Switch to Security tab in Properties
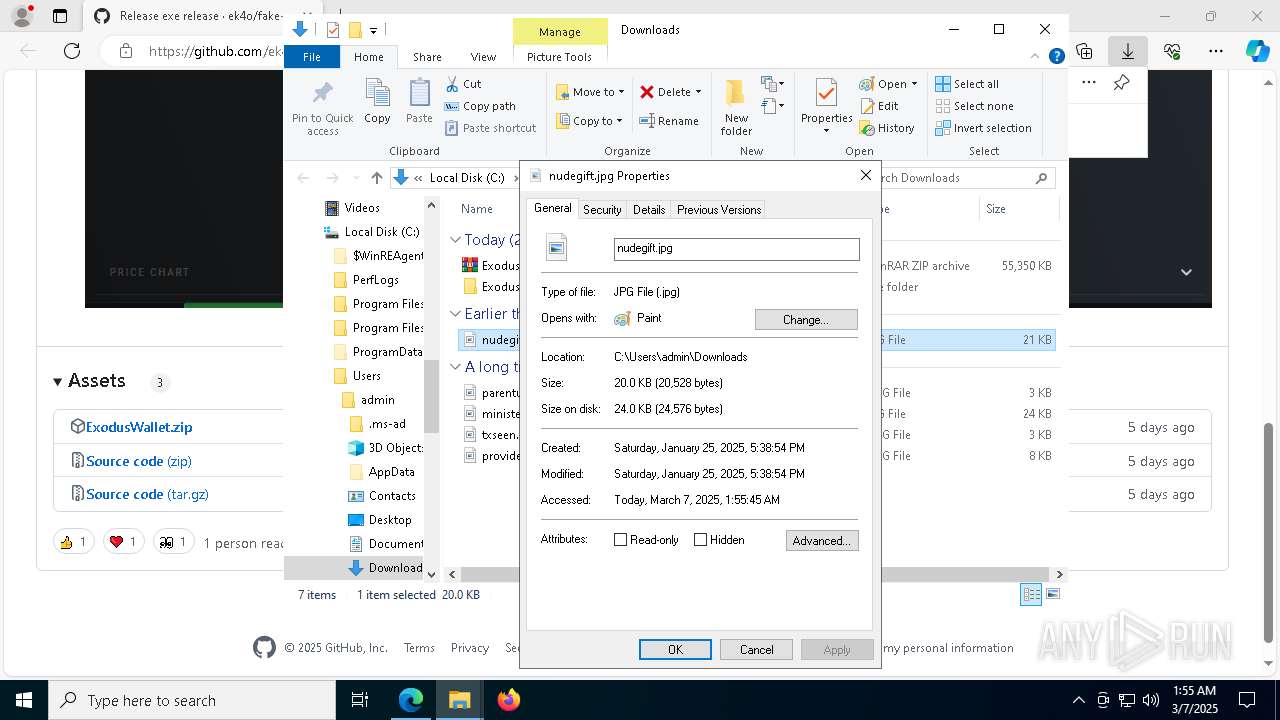 (x=602, y=210)
